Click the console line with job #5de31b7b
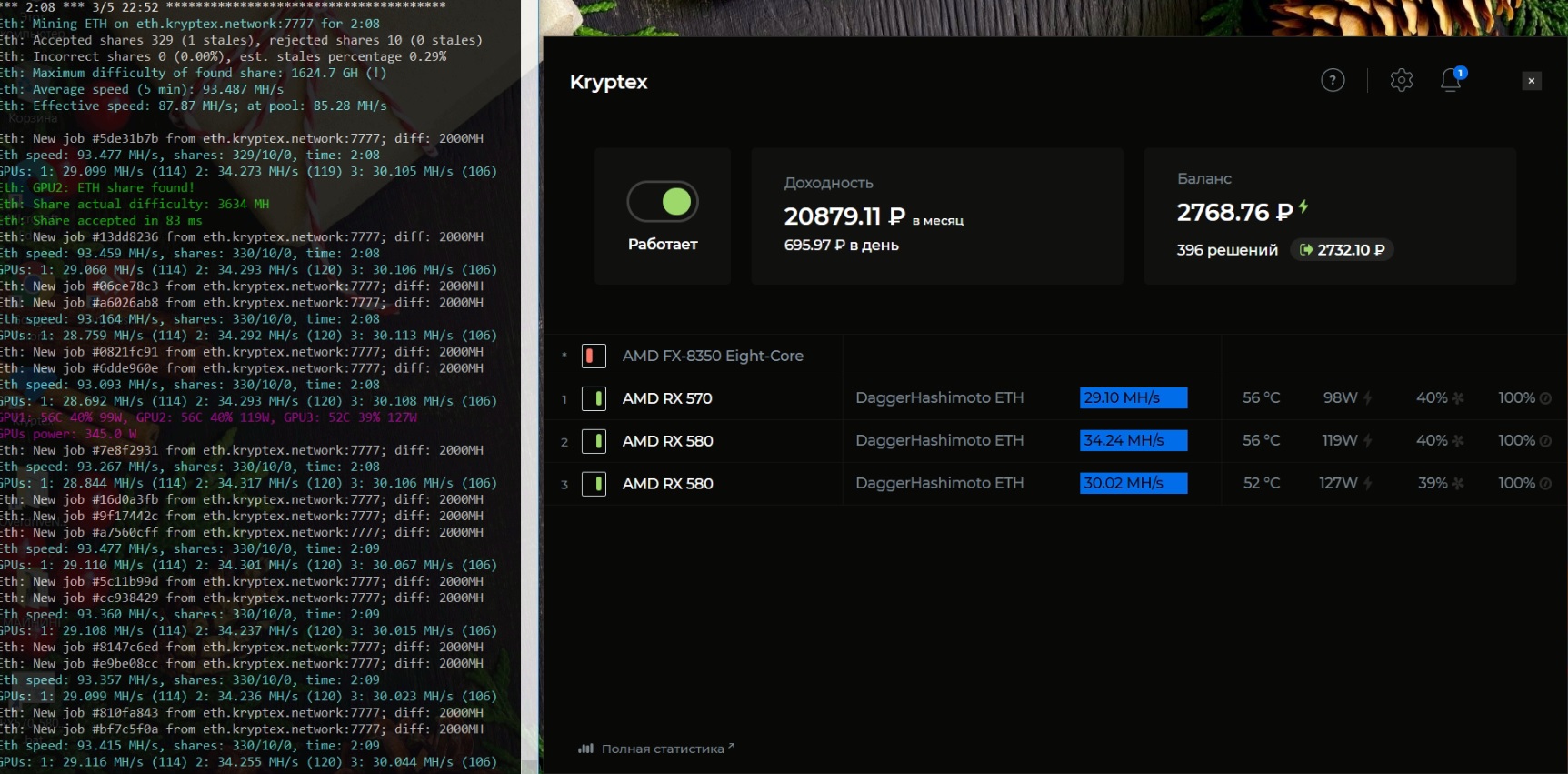The width and height of the screenshot is (1568, 774). tap(243, 138)
